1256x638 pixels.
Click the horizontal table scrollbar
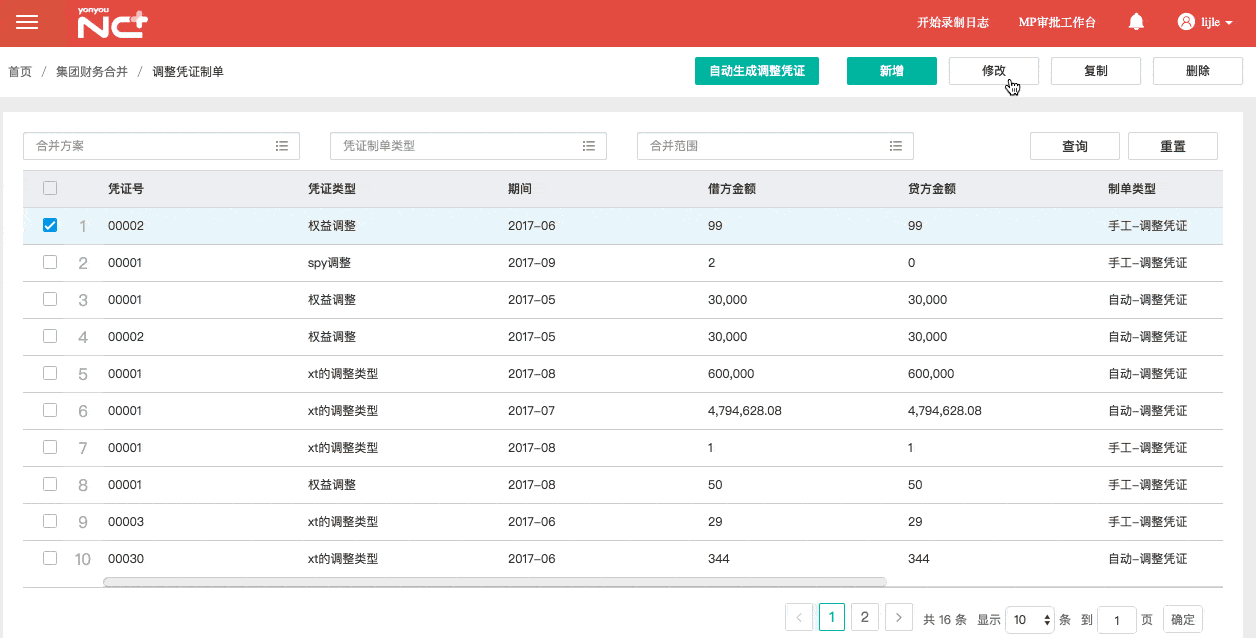pos(494,582)
